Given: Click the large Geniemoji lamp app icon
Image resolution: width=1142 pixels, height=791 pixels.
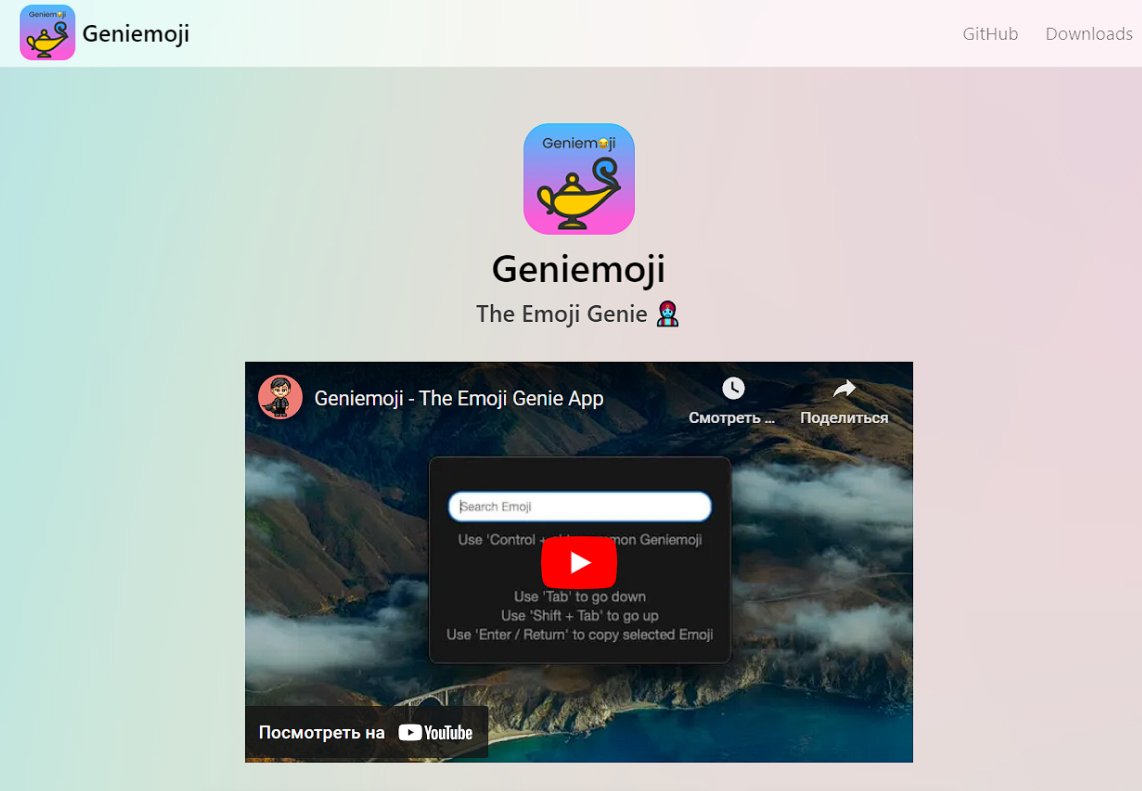Looking at the screenshot, I should click(579, 178).
